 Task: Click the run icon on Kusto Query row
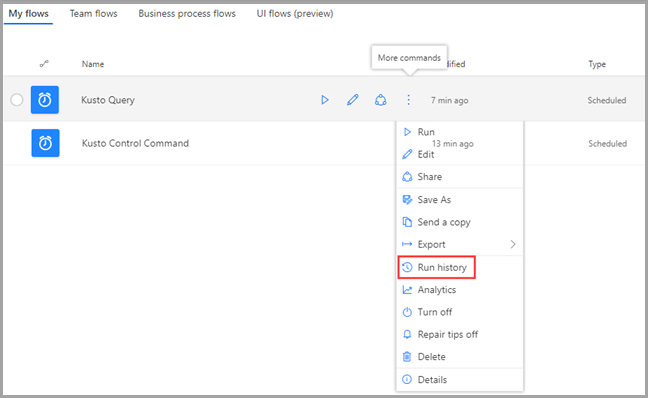click(325, 100)
